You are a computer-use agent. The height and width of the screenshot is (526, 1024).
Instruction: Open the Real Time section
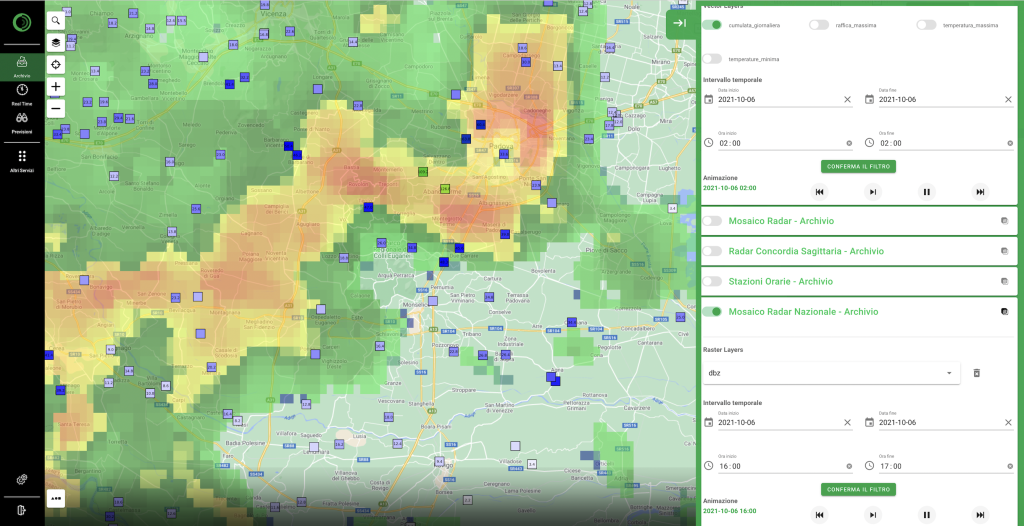coord(22,95)
